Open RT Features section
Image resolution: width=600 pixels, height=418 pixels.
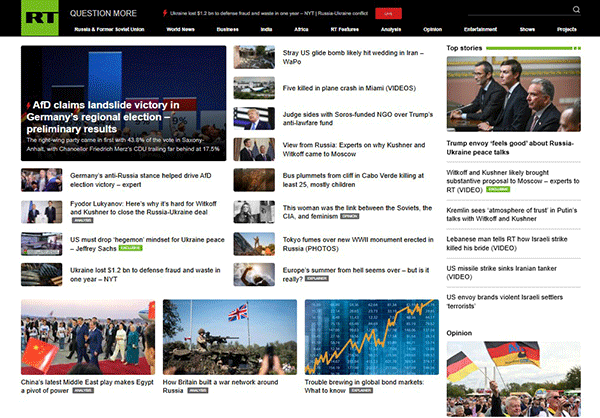pyautogui.click(x=345, y=29)
